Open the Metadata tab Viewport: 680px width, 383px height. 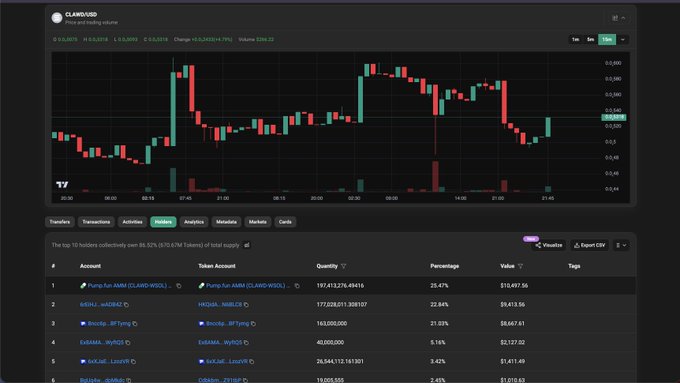pyautogui.click(x=226, y=222)
